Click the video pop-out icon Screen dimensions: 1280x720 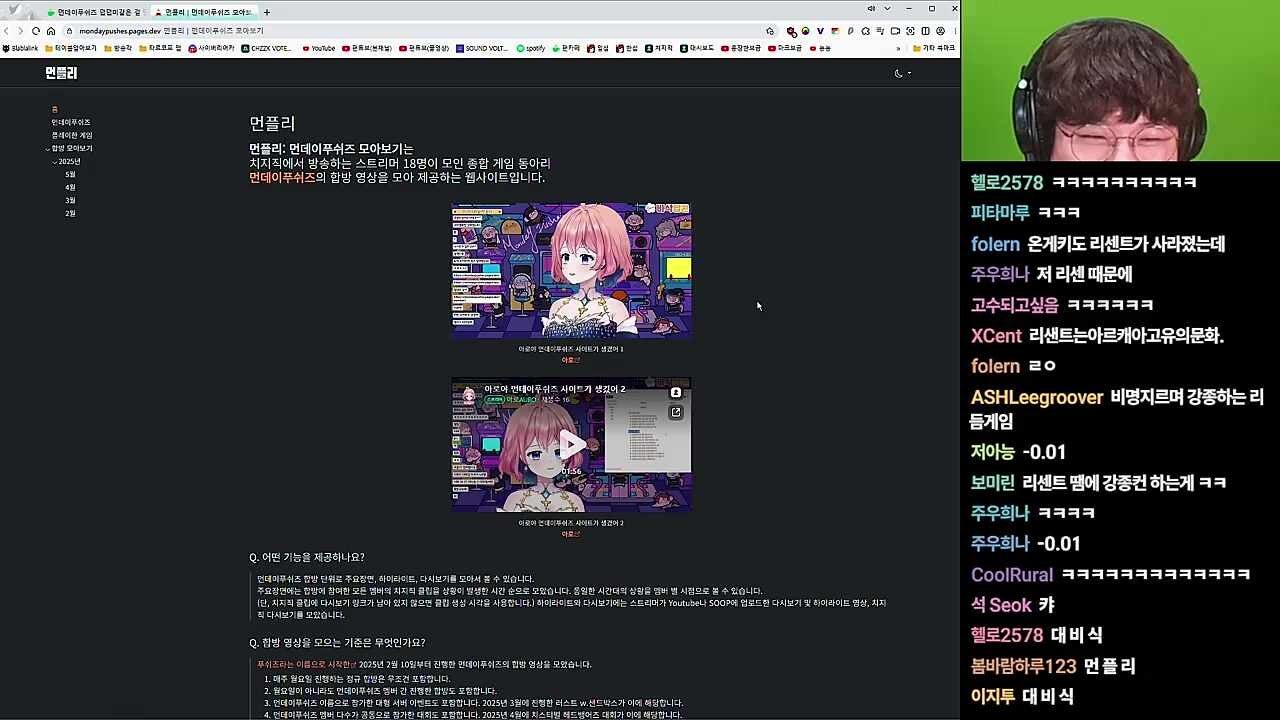pos(676,412)
